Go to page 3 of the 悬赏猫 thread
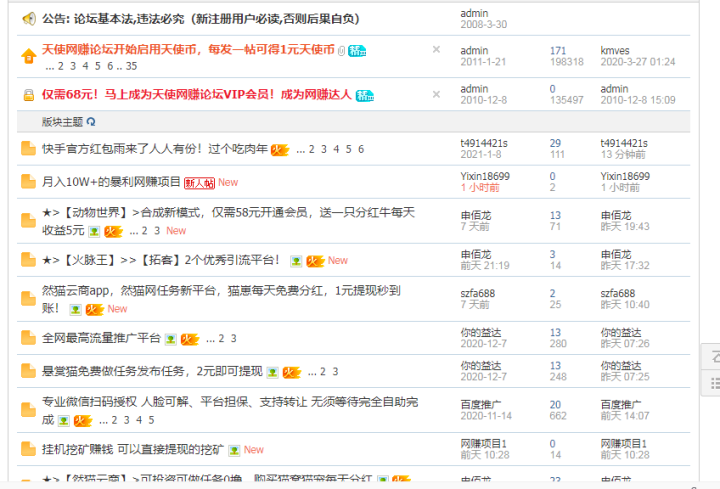The height and width of the screenshot is (489, 720). pos(335,371)
